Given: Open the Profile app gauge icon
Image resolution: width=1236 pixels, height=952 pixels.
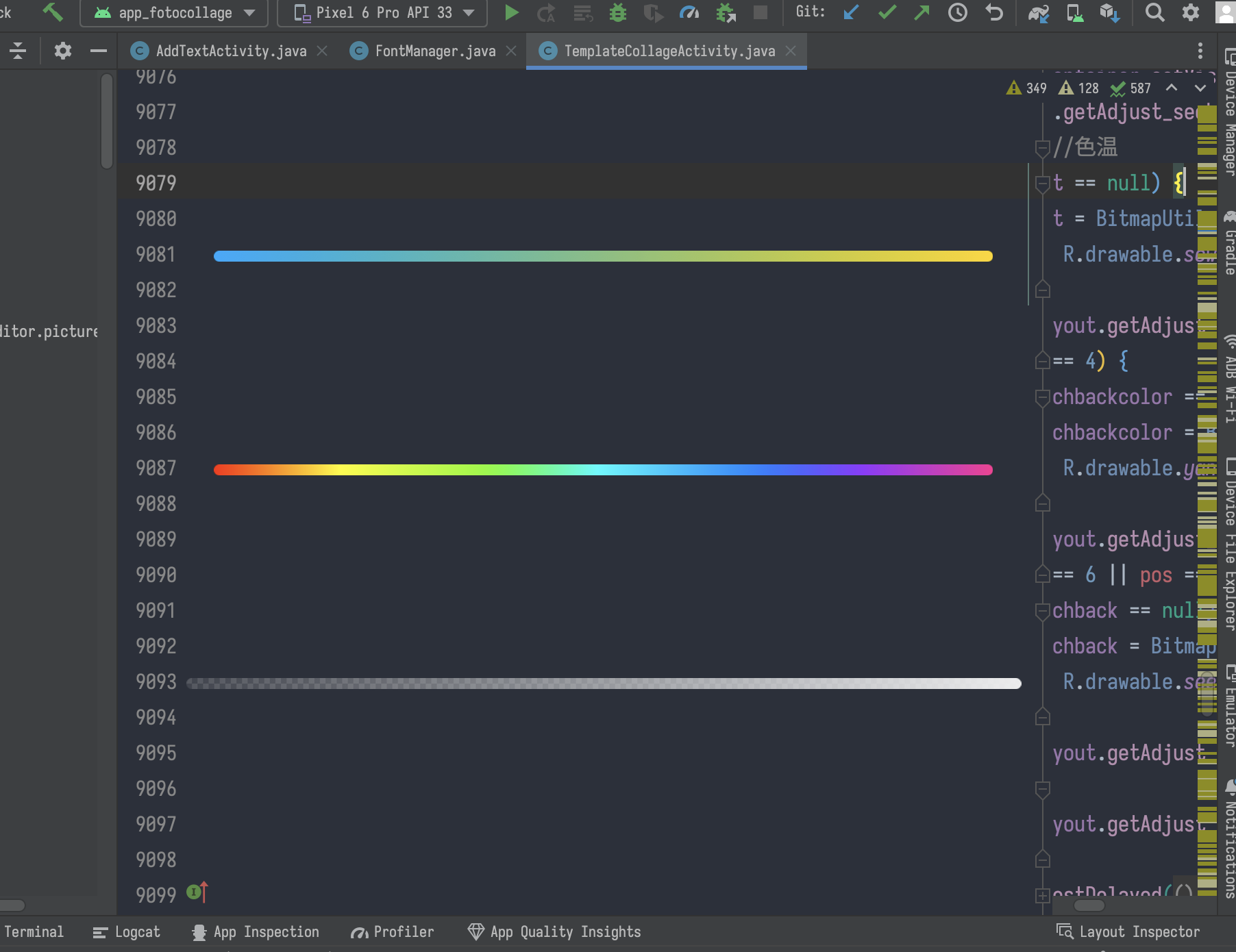Looking at the screenshot, I should pyautogui.click(x=689, y=12).
